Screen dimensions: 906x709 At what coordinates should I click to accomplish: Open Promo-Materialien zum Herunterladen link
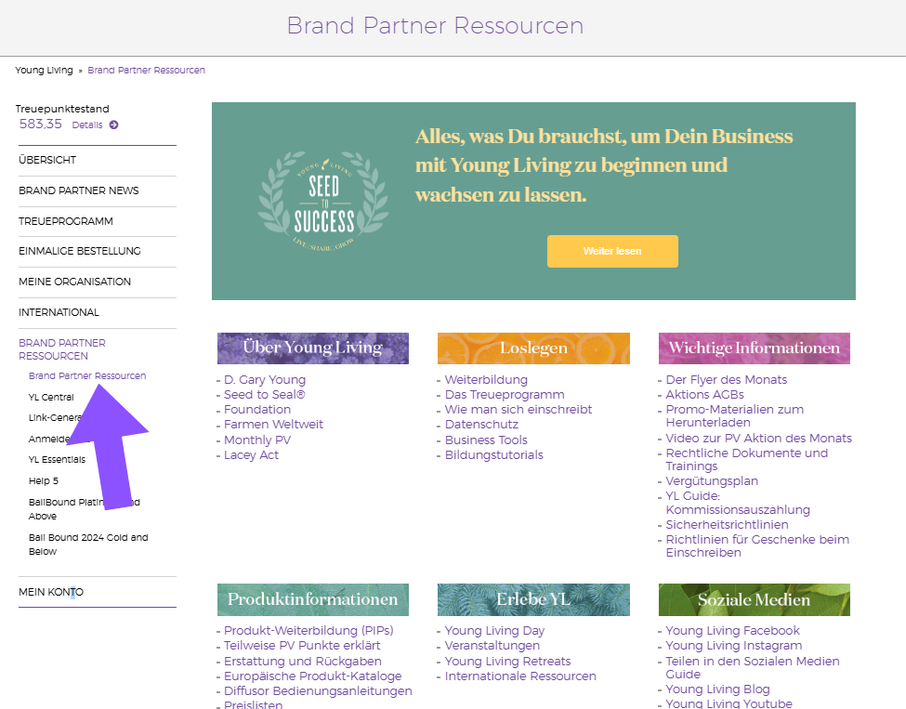coord(734,416)
